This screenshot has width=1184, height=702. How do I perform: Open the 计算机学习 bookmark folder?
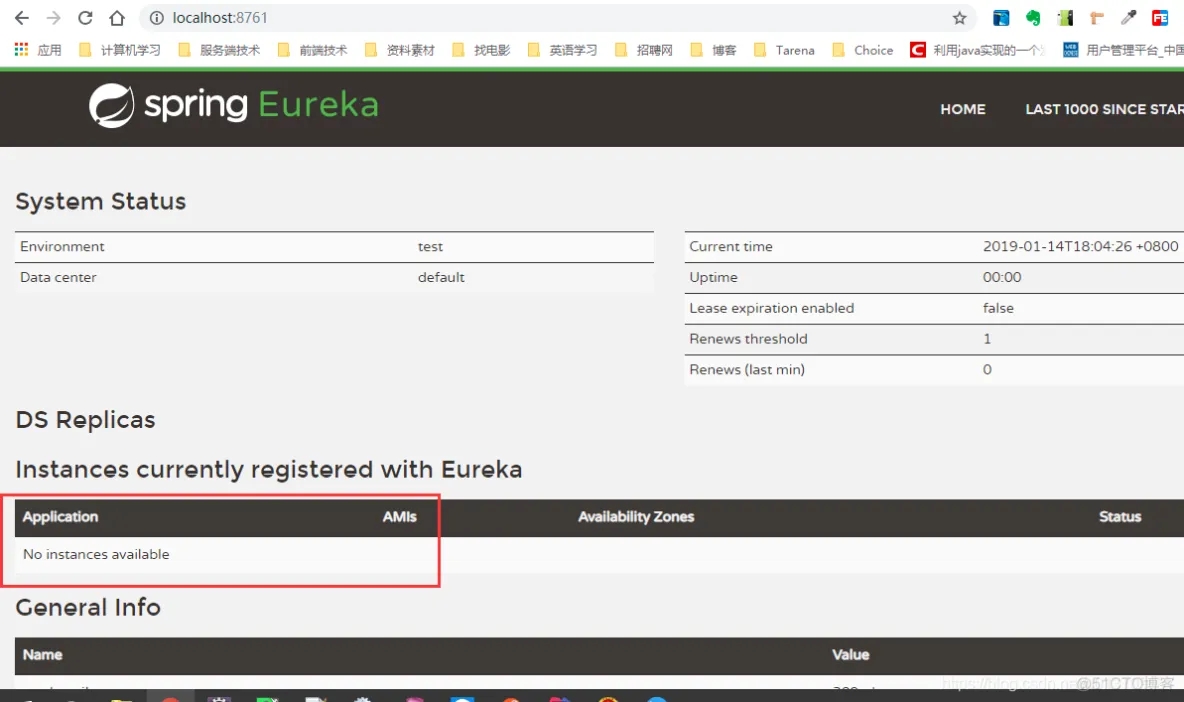pos(120,50)
